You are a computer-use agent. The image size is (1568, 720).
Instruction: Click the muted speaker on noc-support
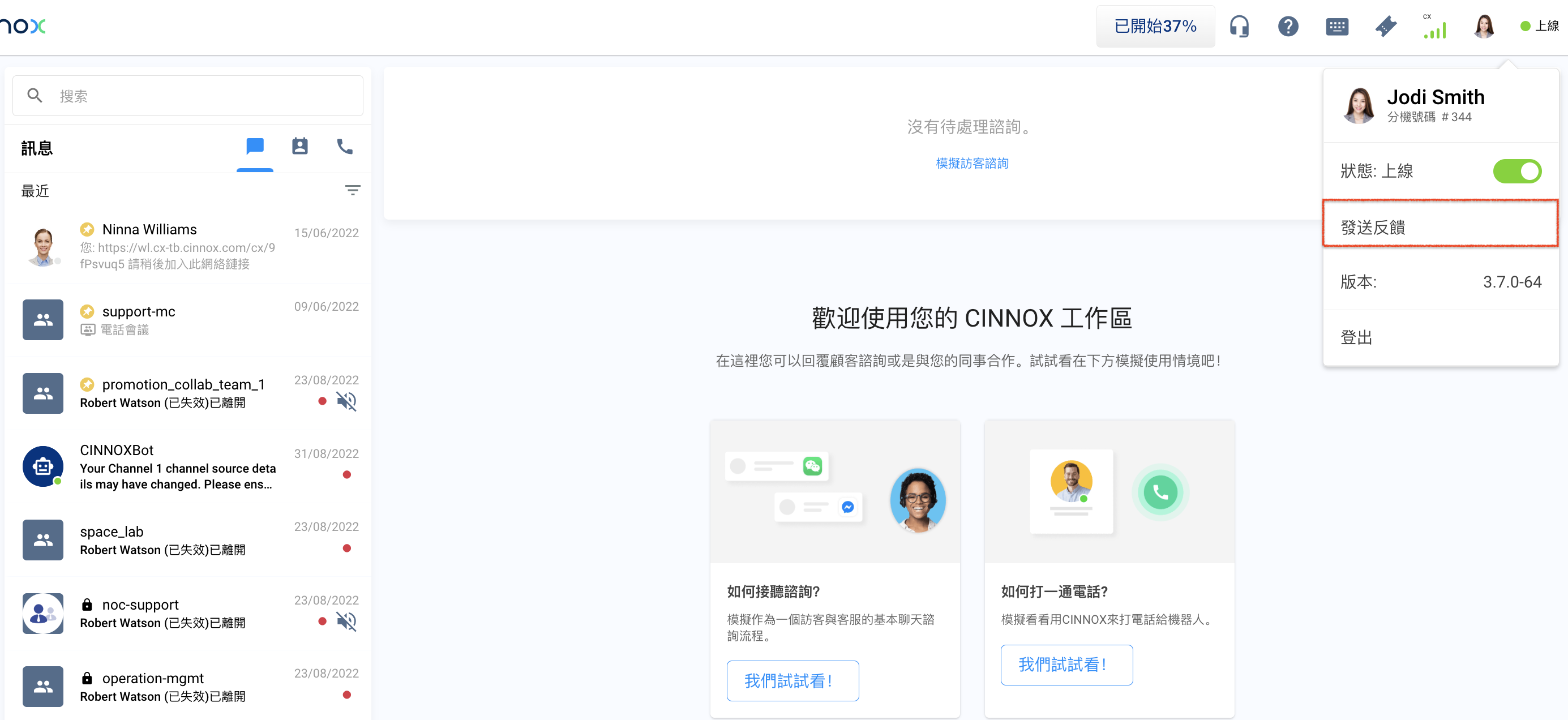[346, 621]
